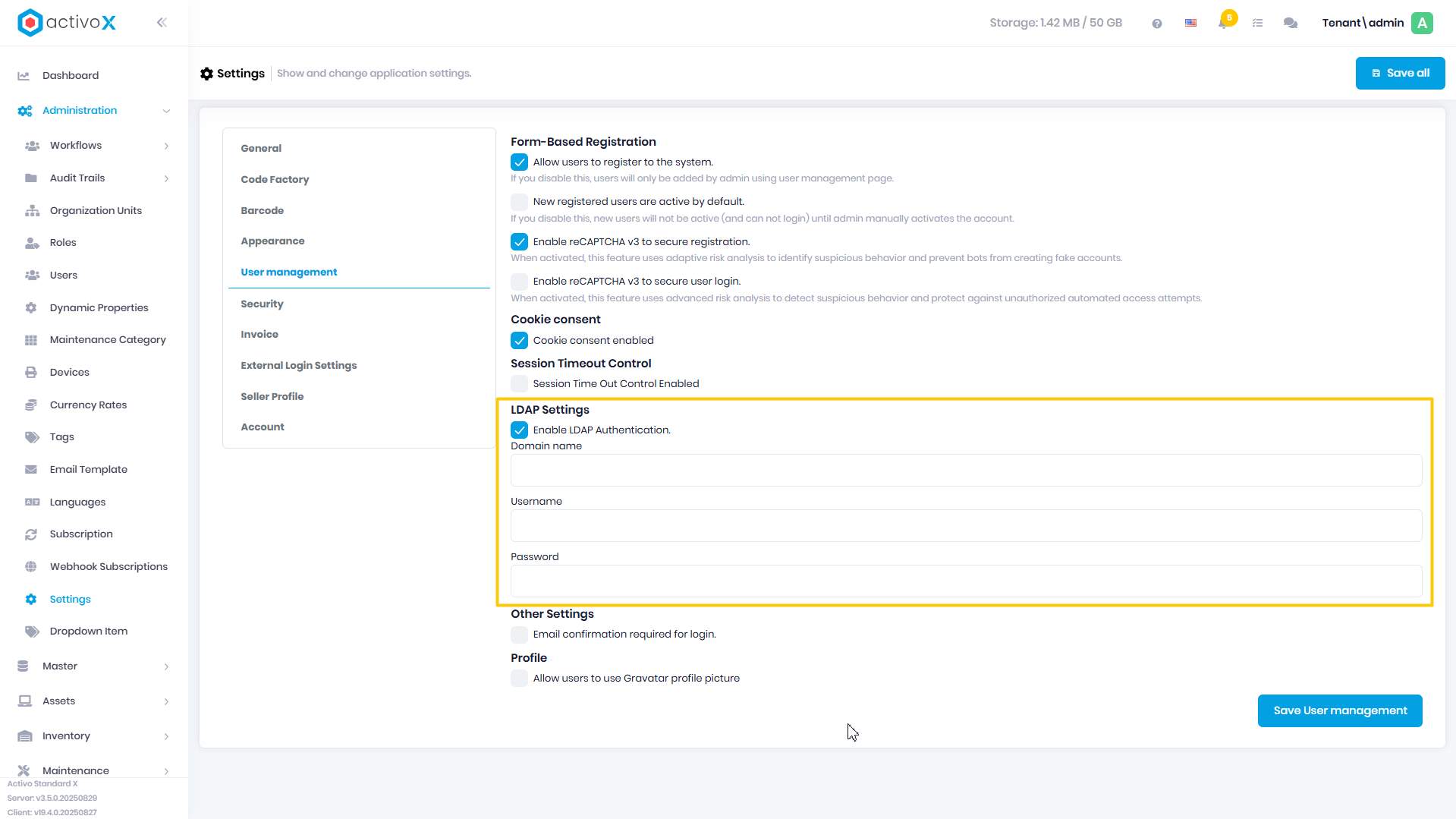
Task: Click the Email Template envelope icon
Action: (x=31, y=470)
